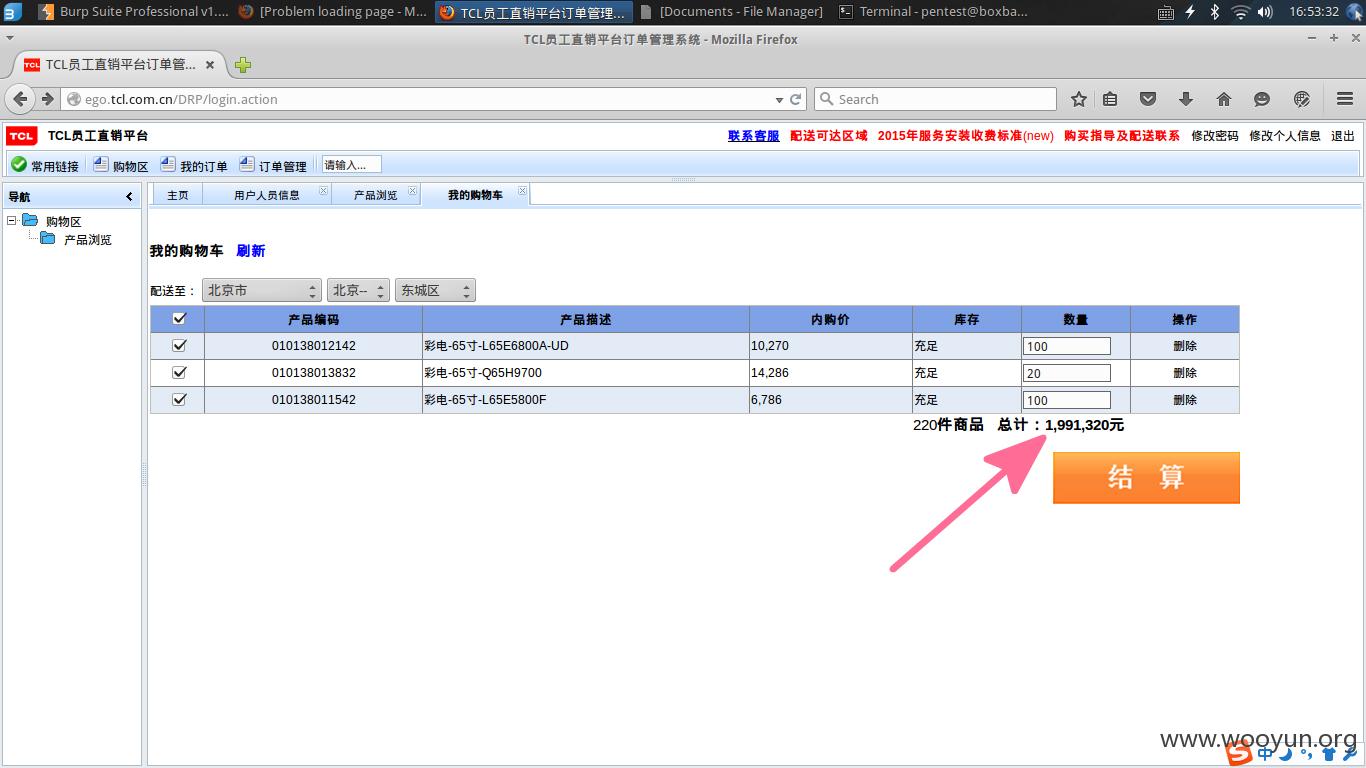Switch to Documents File Manager window
The image size is (1366, 768).
(732, 12)
